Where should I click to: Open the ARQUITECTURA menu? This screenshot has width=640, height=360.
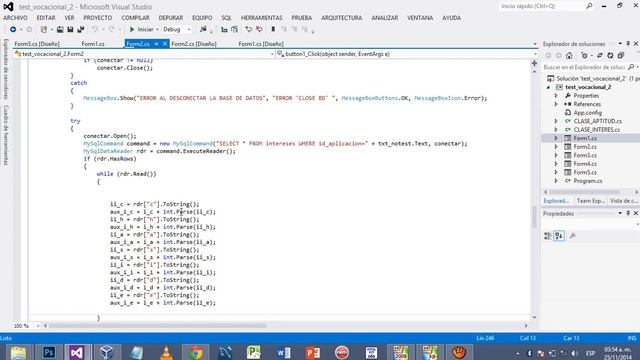(x=342, y=18)
